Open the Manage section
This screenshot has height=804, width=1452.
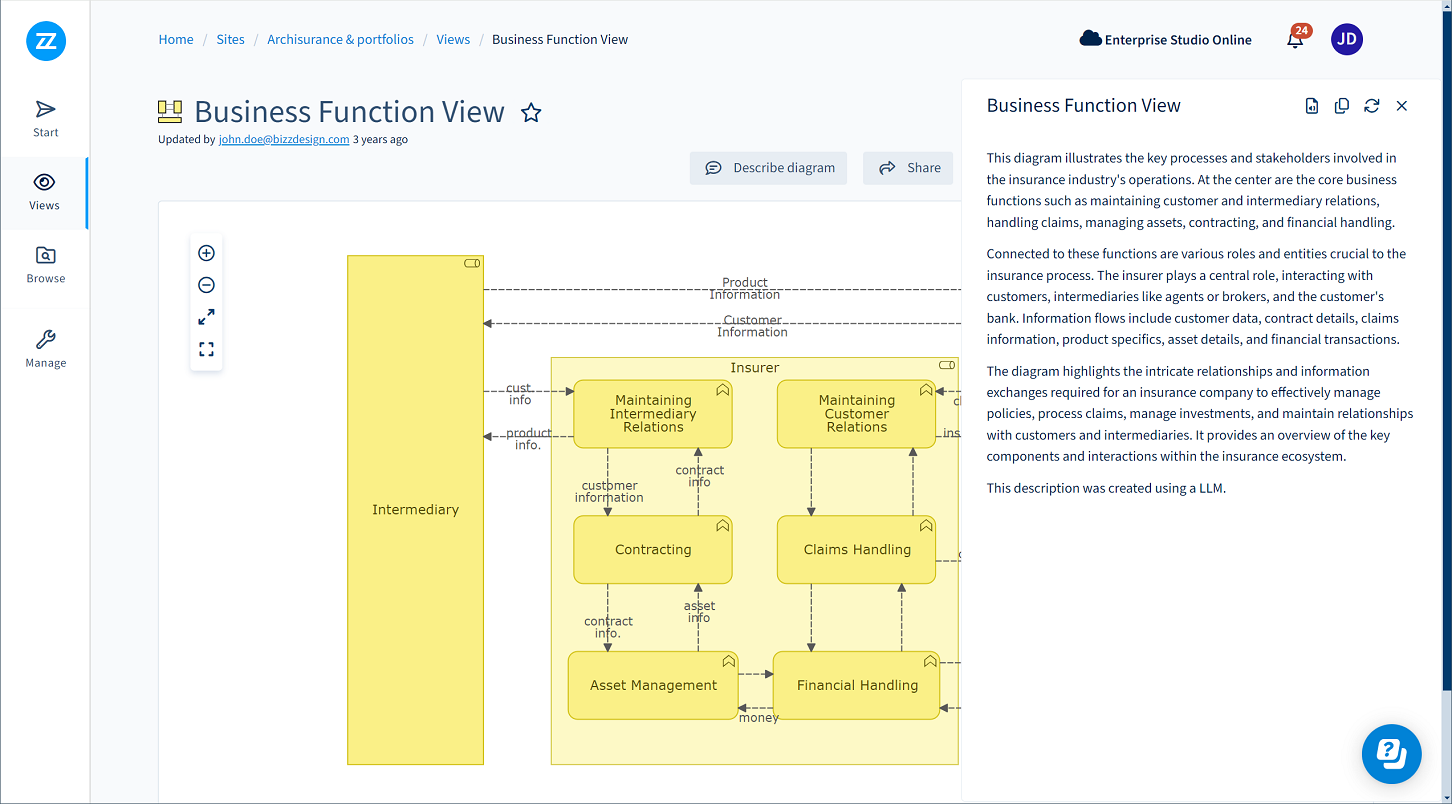pyautogui.click(x=45, y=349)
